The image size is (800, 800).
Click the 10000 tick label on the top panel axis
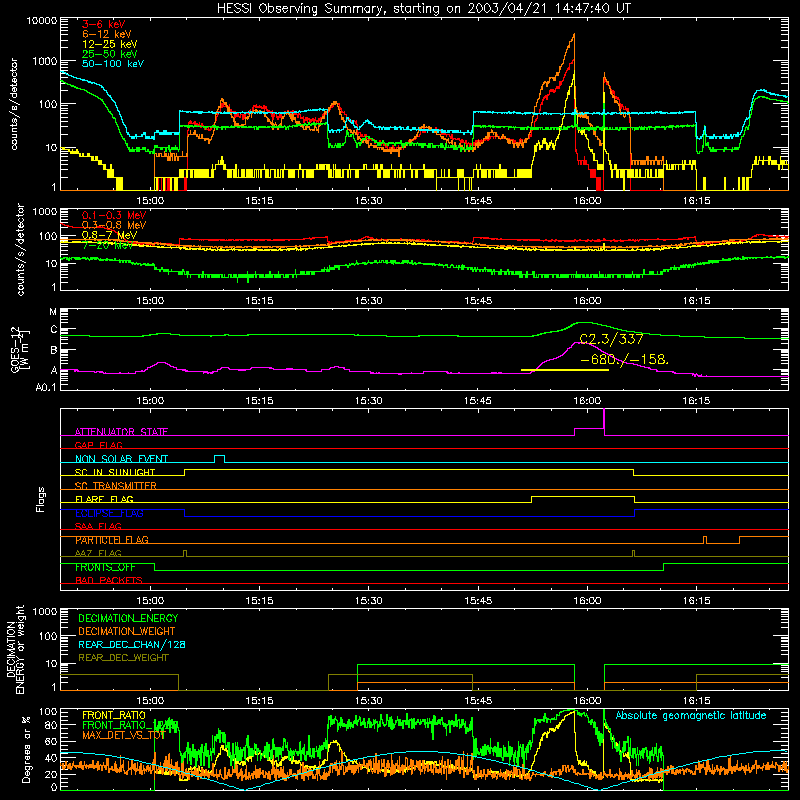coord(42,21)
